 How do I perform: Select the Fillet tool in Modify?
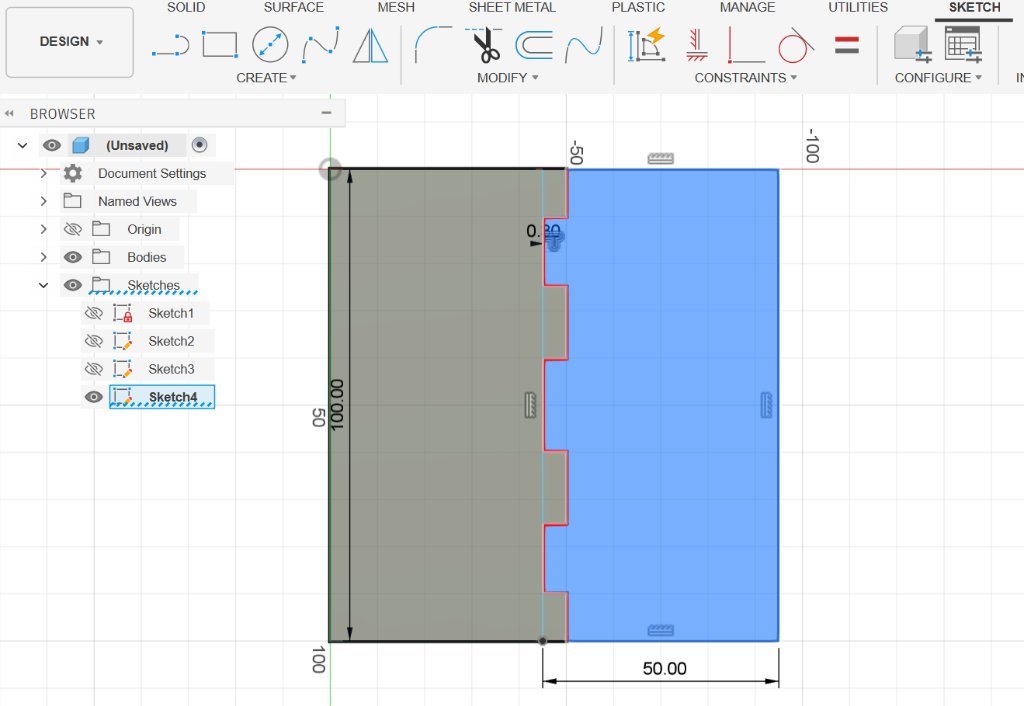(x=433, y=44)
